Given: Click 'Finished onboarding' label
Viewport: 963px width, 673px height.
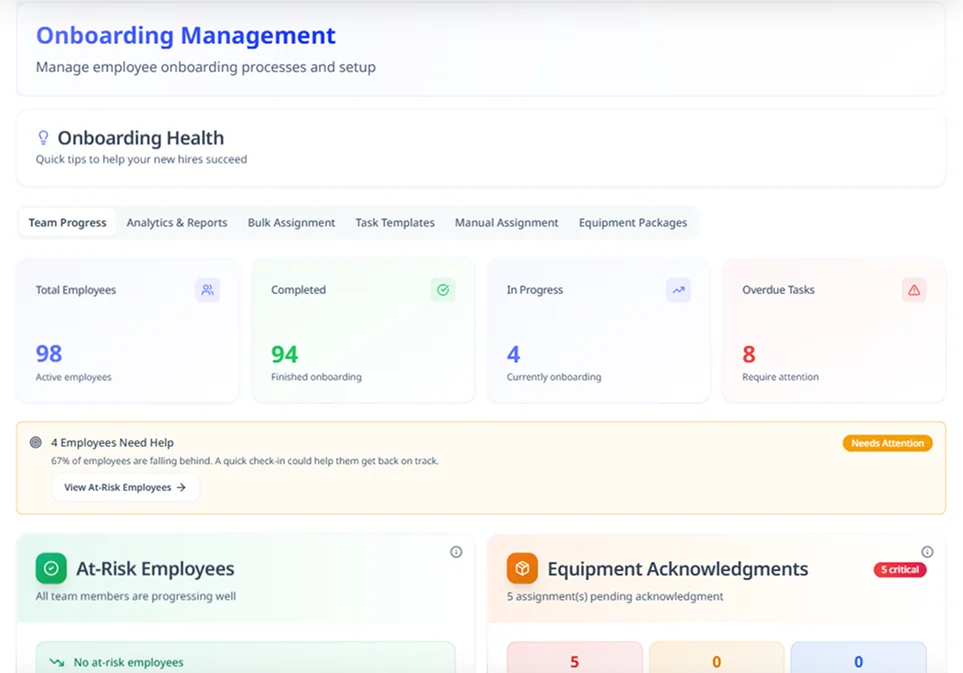Looking at the screenshot, I should tap(316, 377).
